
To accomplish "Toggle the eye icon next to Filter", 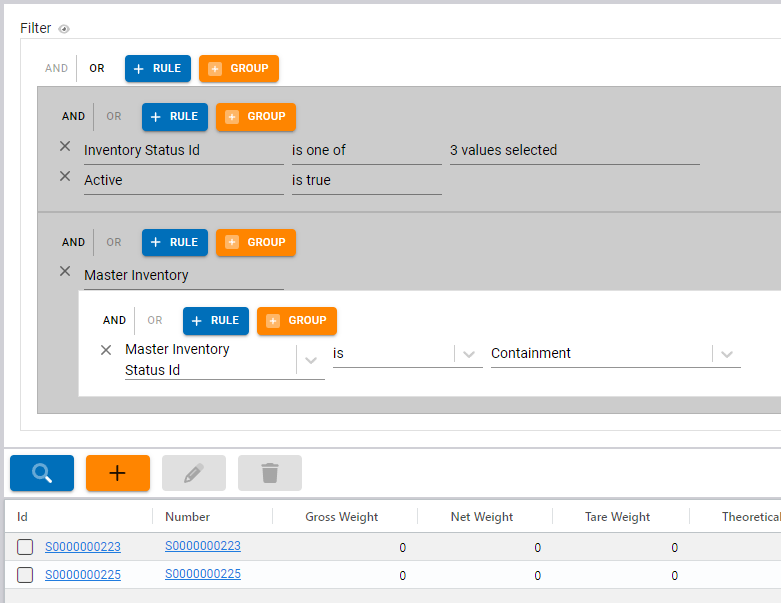I will click(x=64, y=29).
